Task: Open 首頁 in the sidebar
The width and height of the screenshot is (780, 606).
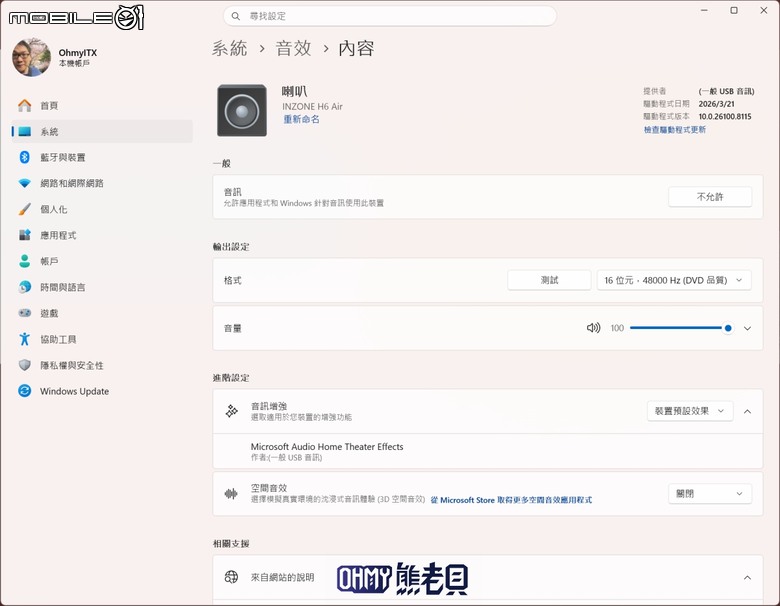Action: [102, 105]
